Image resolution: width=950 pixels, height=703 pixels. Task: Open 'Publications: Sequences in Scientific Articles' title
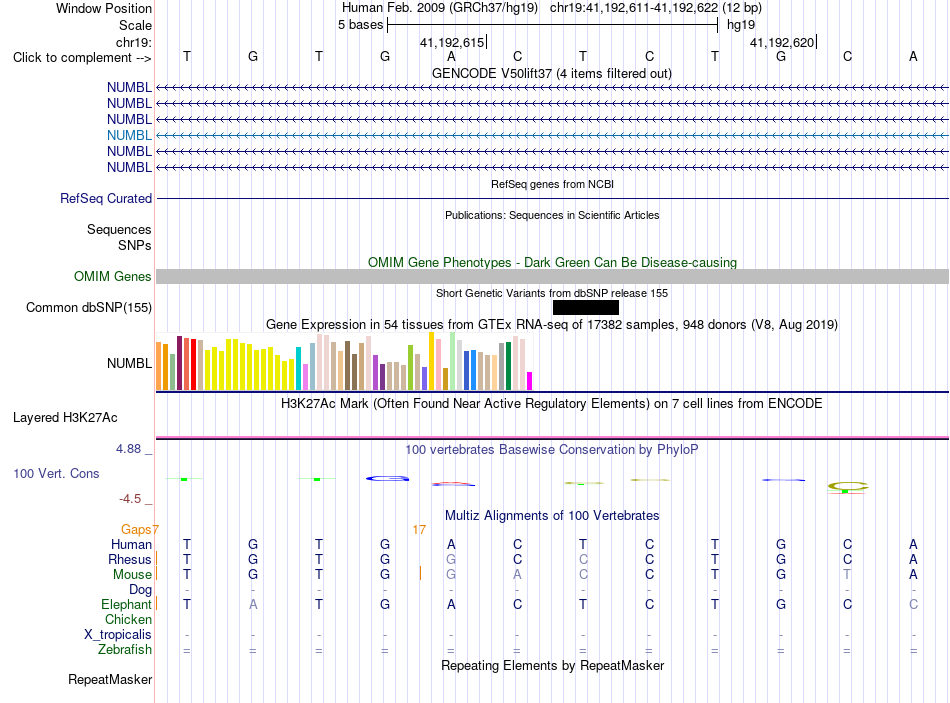pos(552,215)
